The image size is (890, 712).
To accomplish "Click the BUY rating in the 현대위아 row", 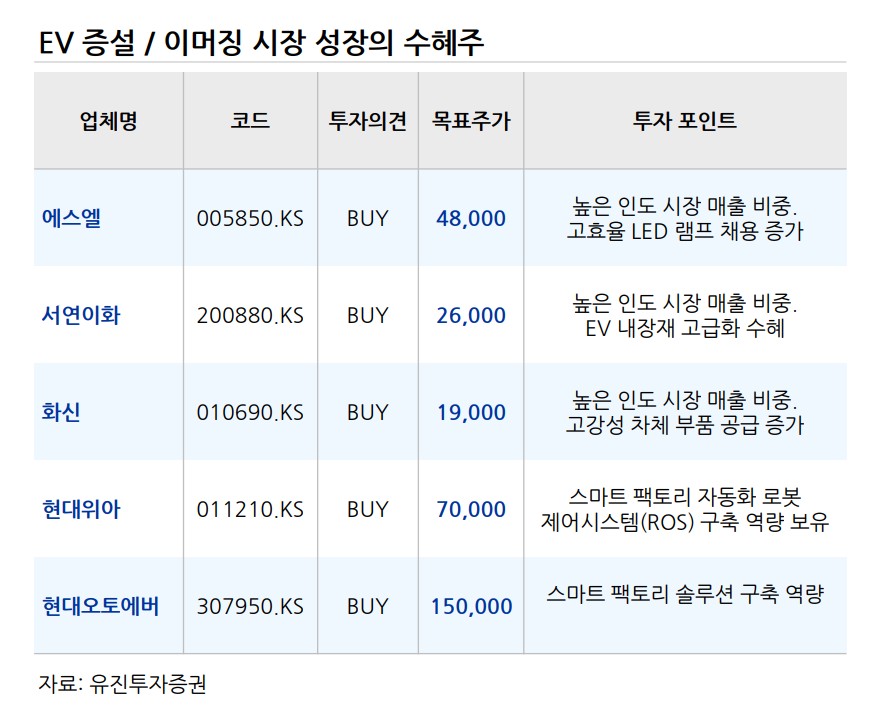I will pyautogui.click(x=368, y=510).
